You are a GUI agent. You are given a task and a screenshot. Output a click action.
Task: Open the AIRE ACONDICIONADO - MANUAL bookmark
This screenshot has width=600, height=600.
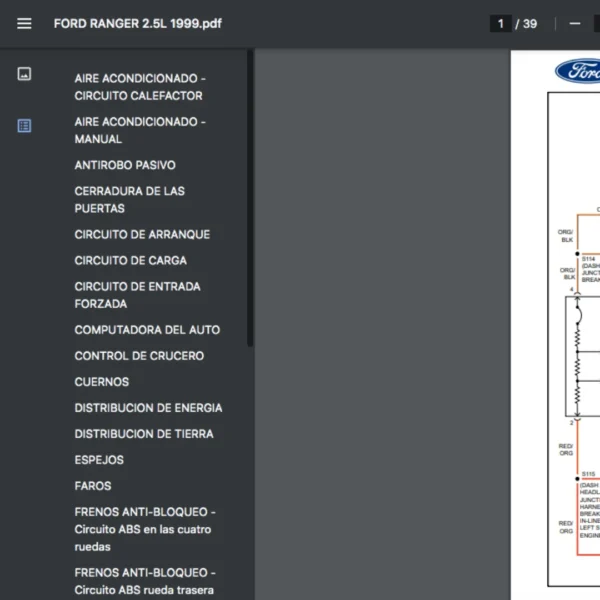point(140,130)
